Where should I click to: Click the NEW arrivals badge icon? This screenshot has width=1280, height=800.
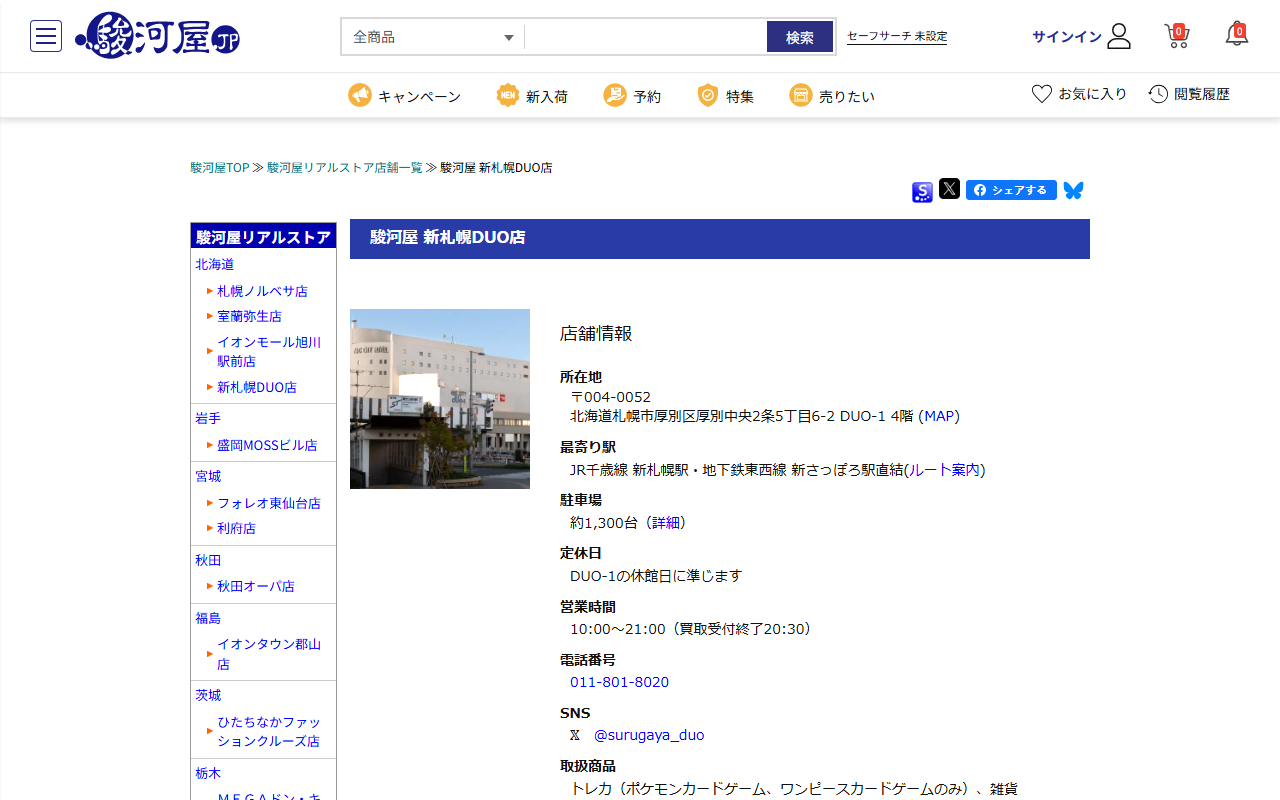(x=508, y=95)
